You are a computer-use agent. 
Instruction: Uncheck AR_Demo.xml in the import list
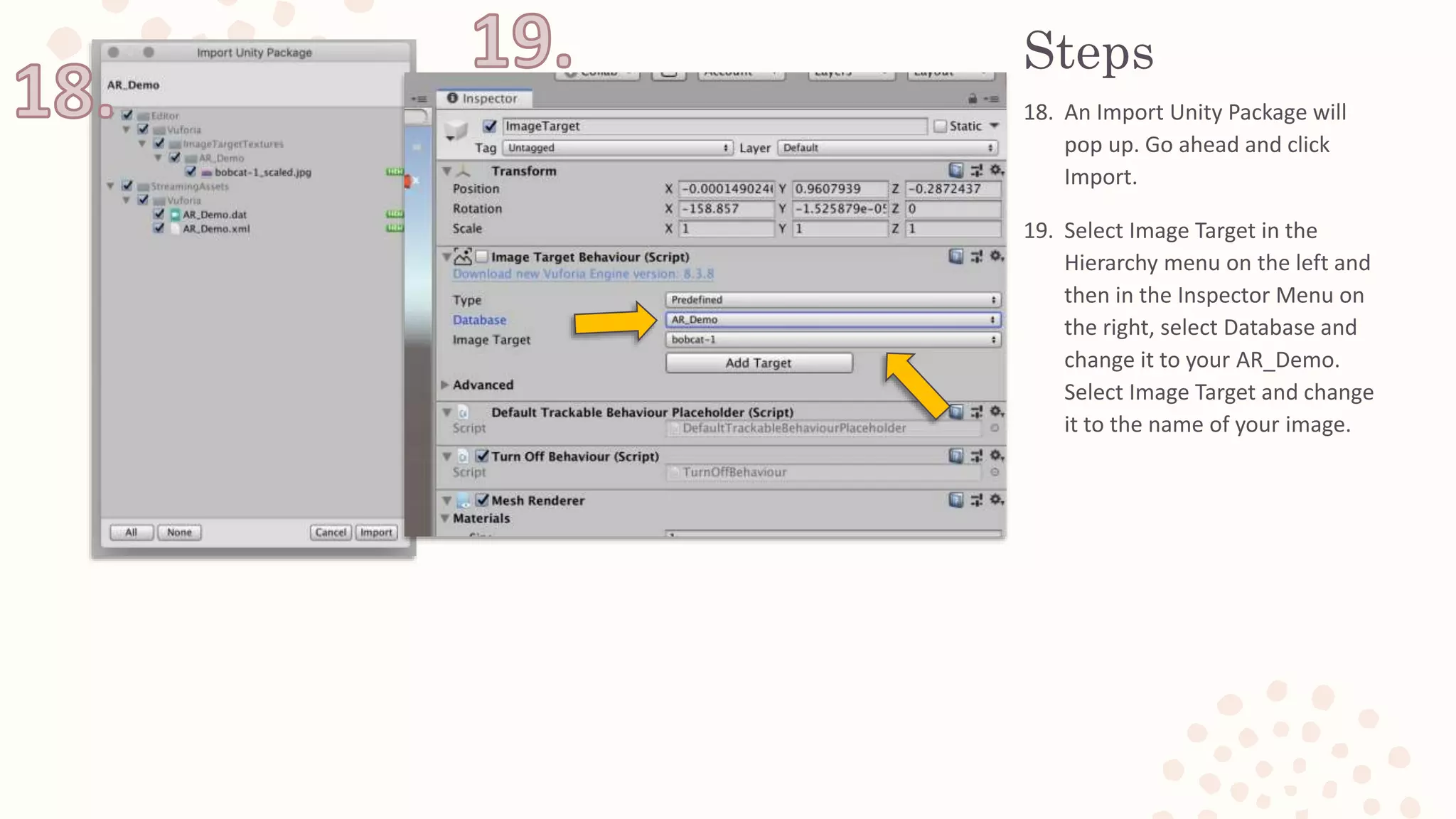pos(159,228)
